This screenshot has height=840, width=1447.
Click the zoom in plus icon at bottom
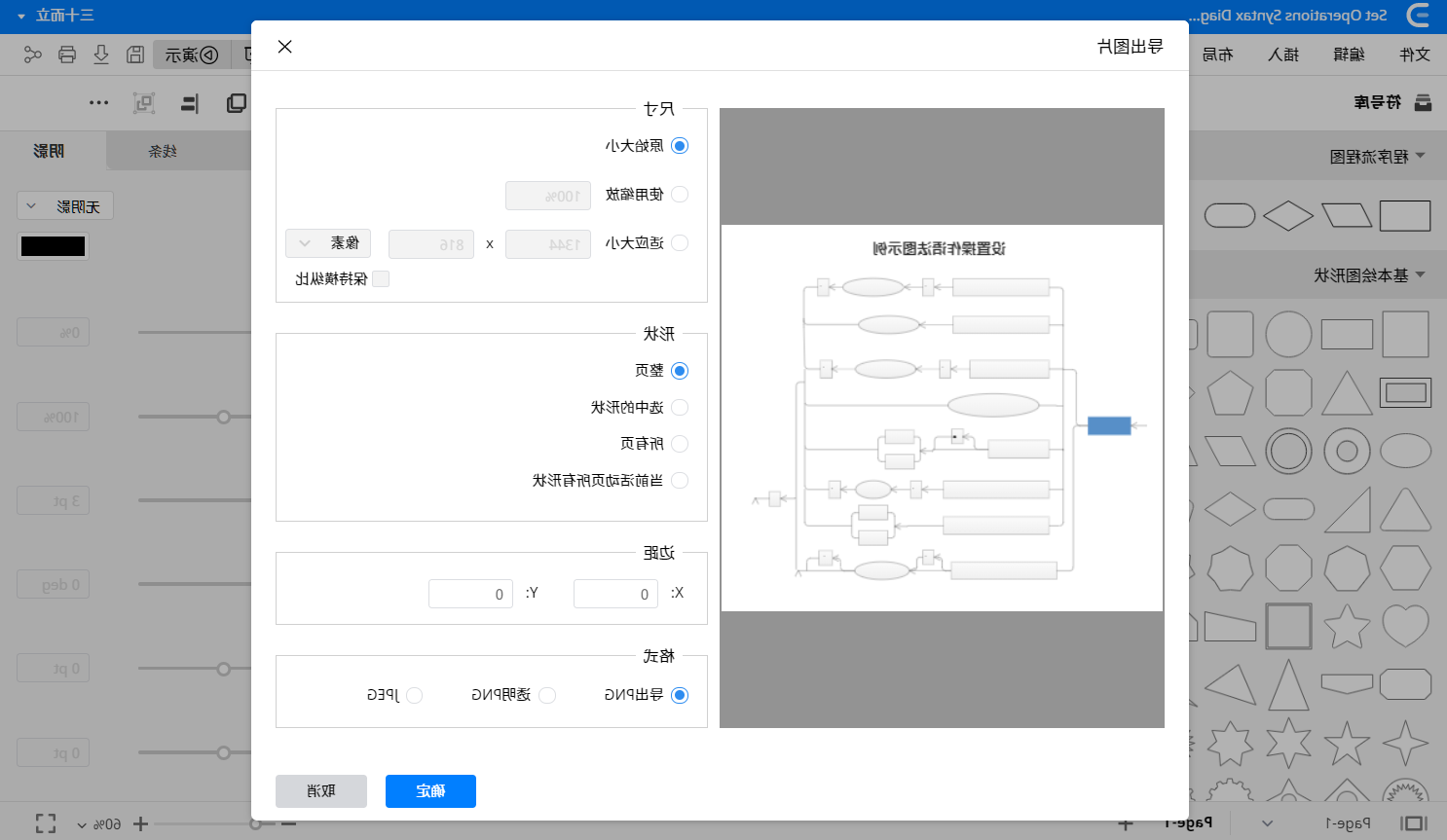pyautogui.click(x=140, y=824)
